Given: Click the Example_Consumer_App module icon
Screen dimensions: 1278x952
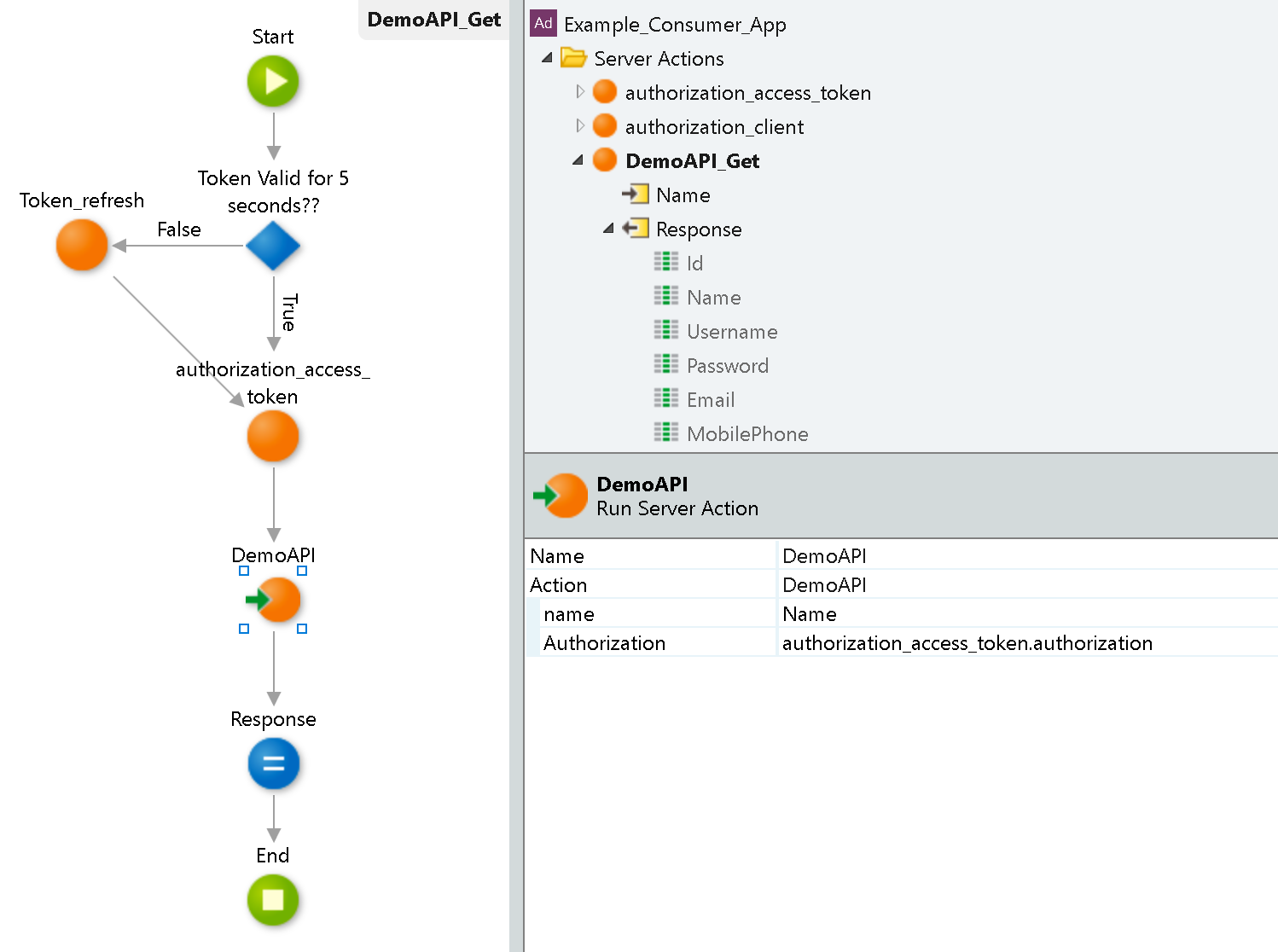Looking at the screenshot, I should (x=543, y=24).
